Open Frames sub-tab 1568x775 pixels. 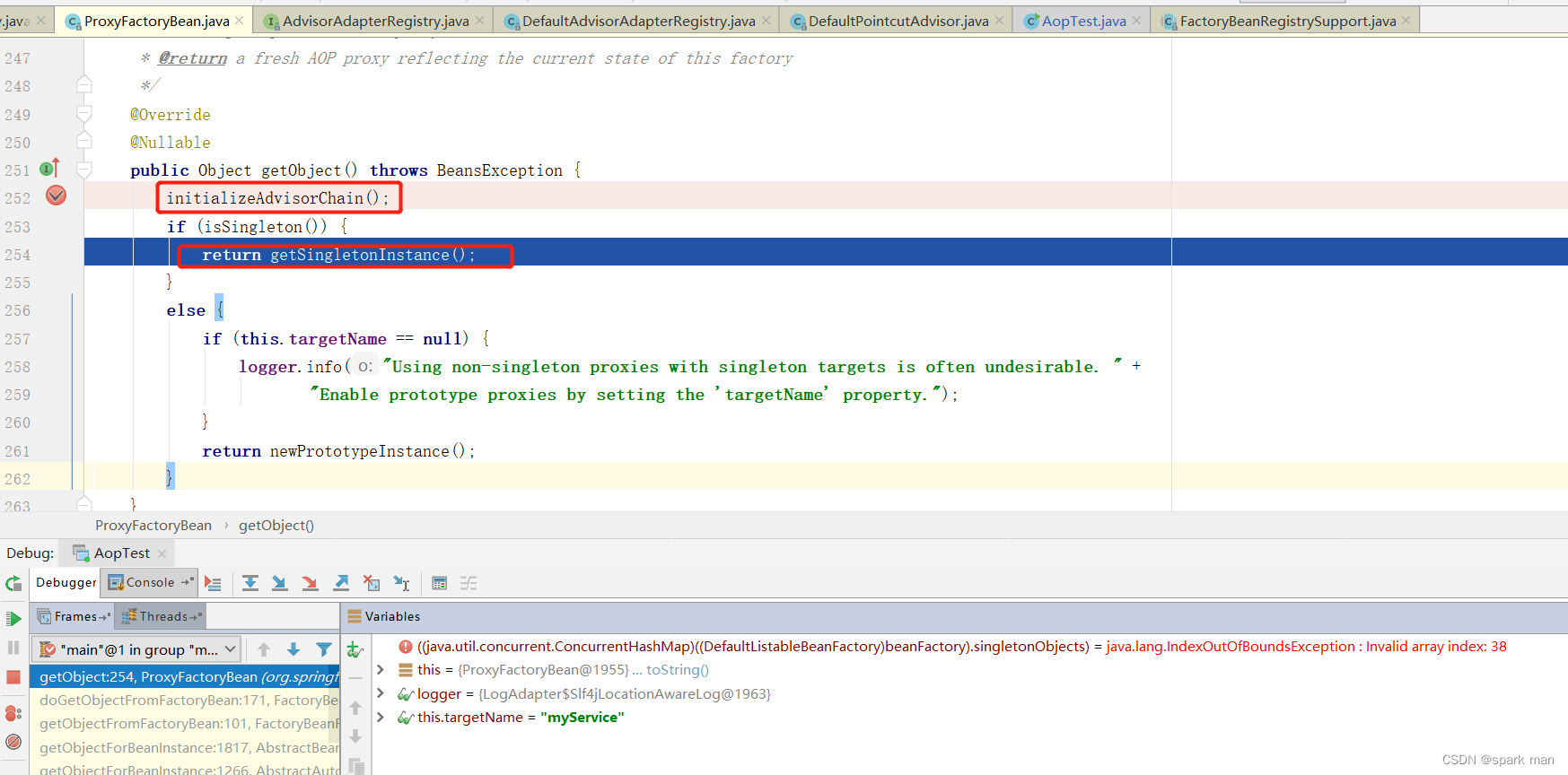74,616
